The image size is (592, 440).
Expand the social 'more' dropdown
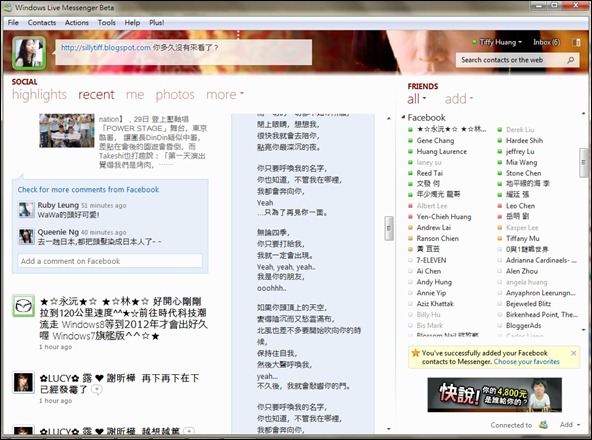click(x=225, y=94)
